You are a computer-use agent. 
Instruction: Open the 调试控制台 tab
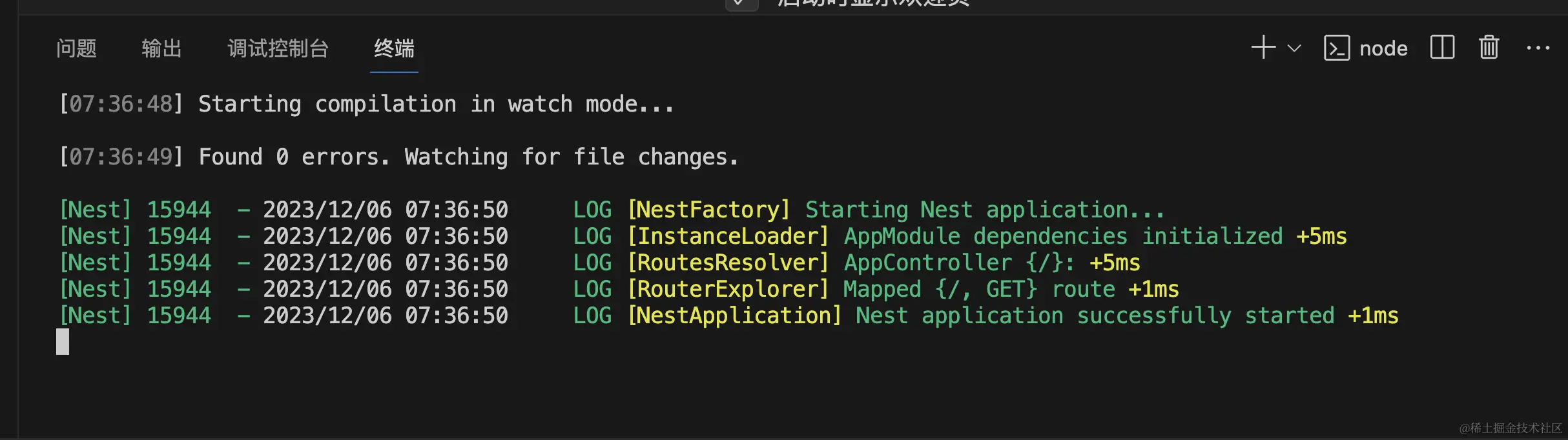coord(278,48)
